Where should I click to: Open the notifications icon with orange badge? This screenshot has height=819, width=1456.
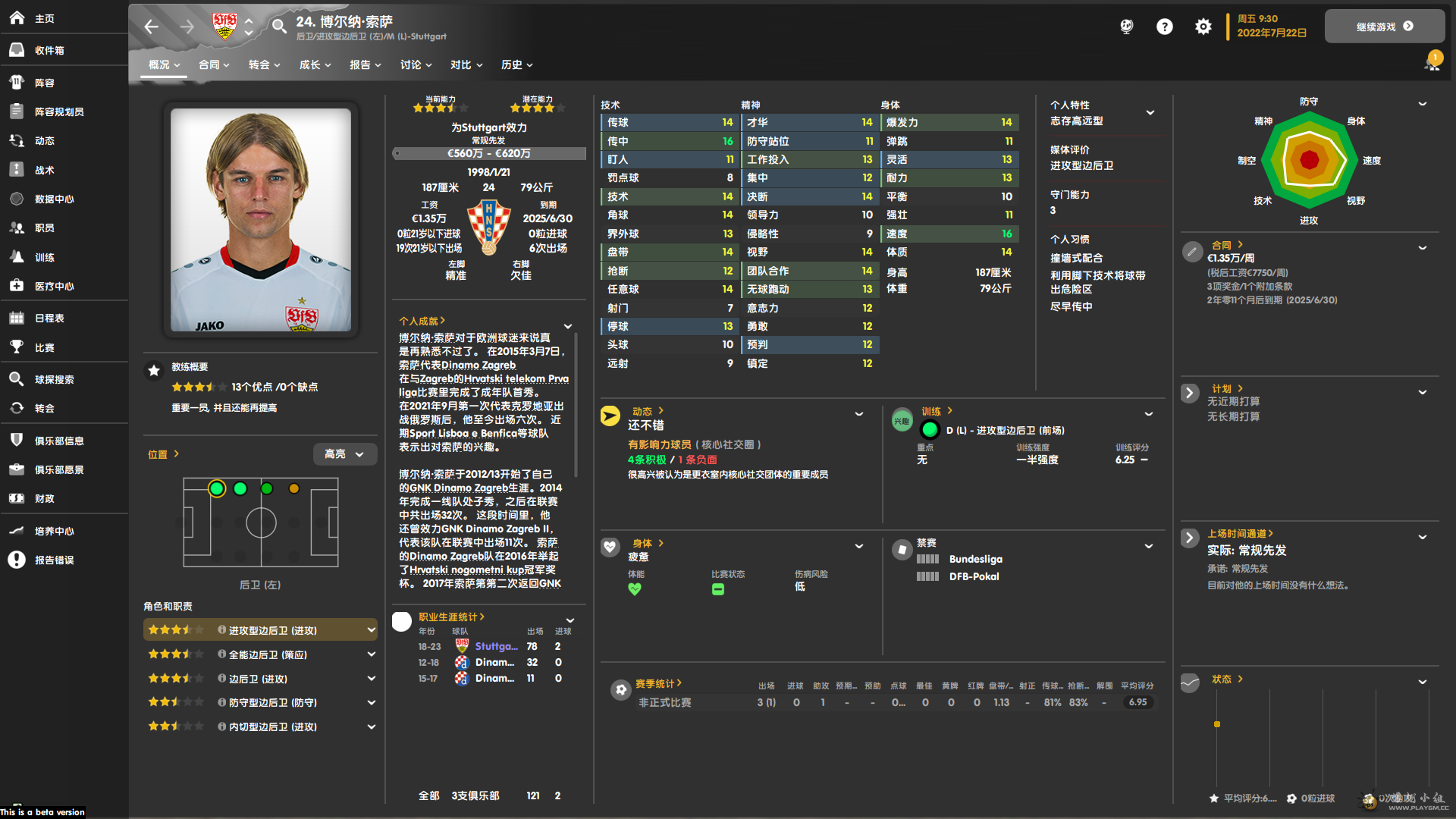click(1432, 62)
